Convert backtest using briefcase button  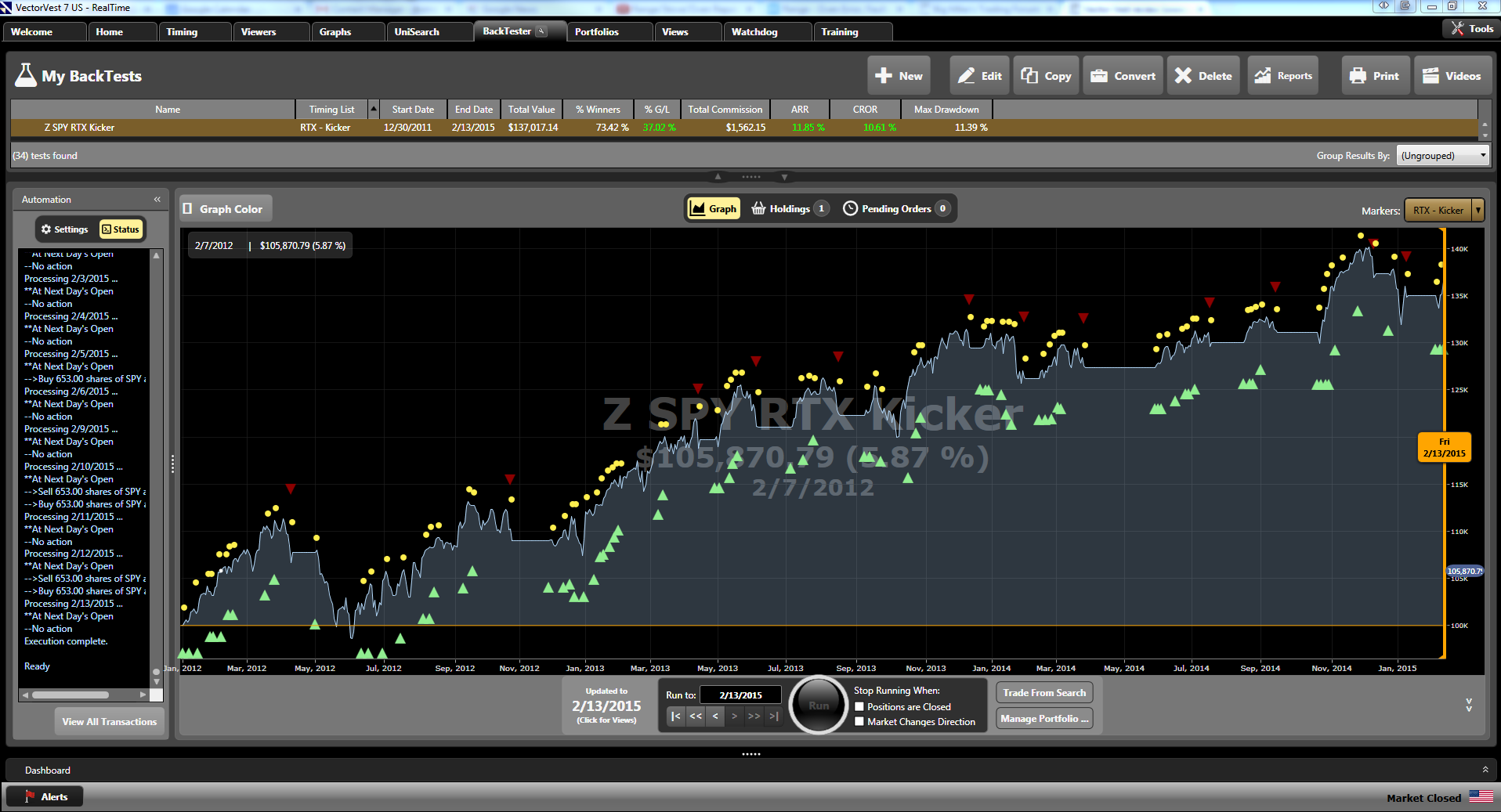pos(1123,76)
